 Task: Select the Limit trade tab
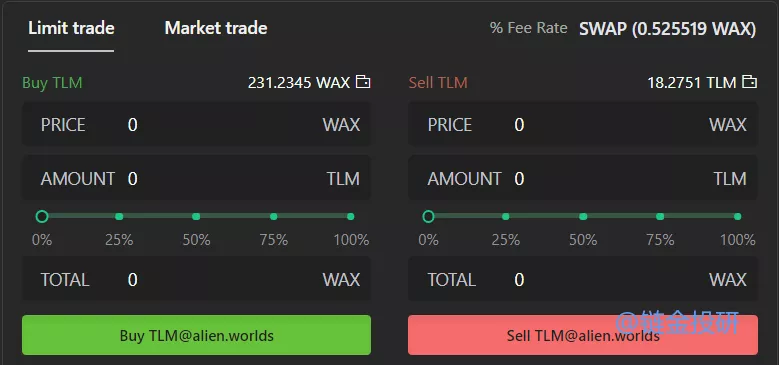(x=71, y=28)
